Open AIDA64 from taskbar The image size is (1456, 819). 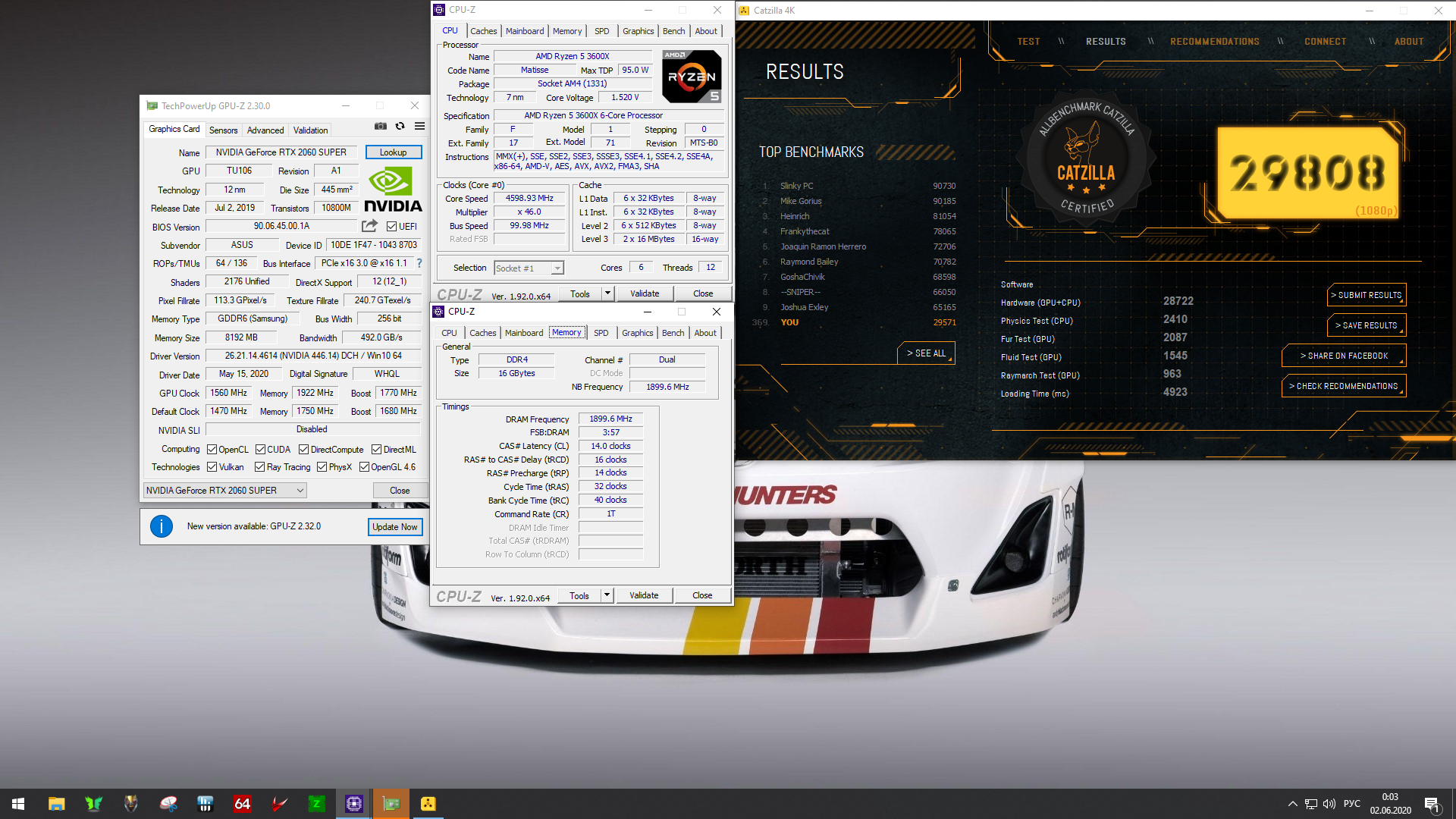tap(242, 804)
